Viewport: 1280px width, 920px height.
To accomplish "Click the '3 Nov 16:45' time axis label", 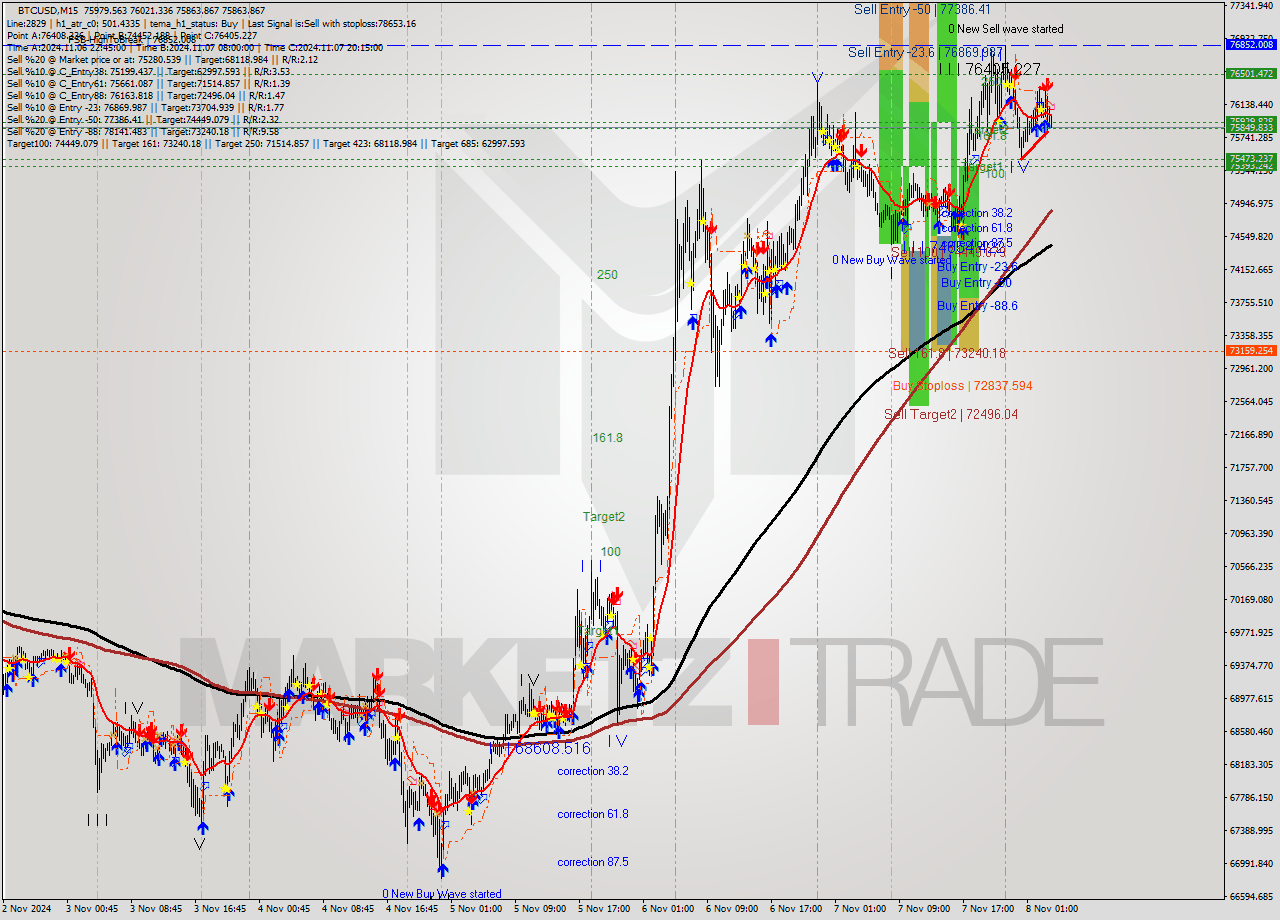I will tap(219, 909).
